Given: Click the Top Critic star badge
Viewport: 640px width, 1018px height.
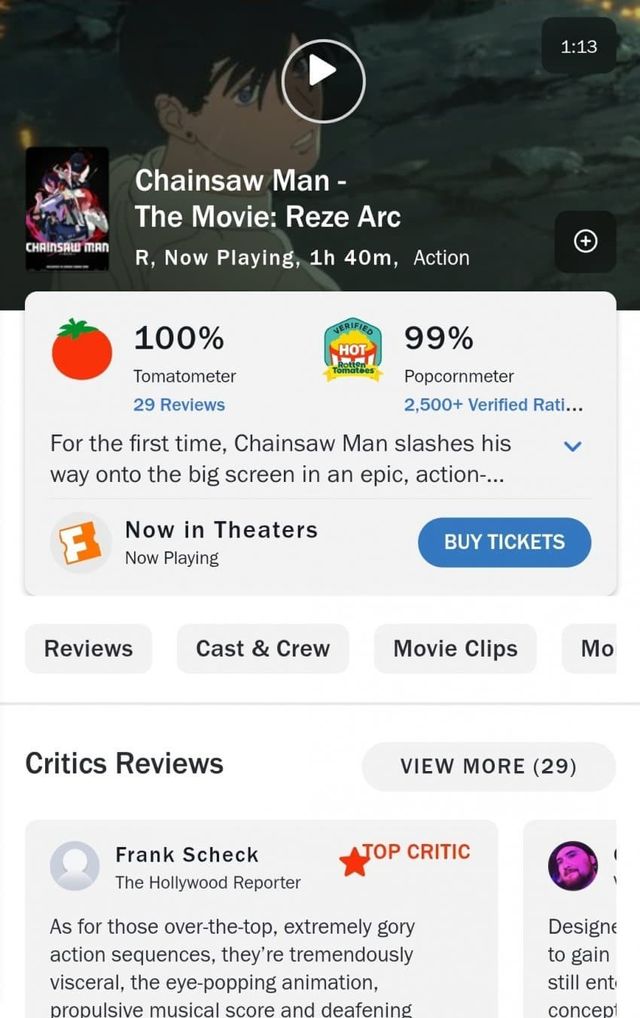Looking at the screenshot, I should pos(353,860).
